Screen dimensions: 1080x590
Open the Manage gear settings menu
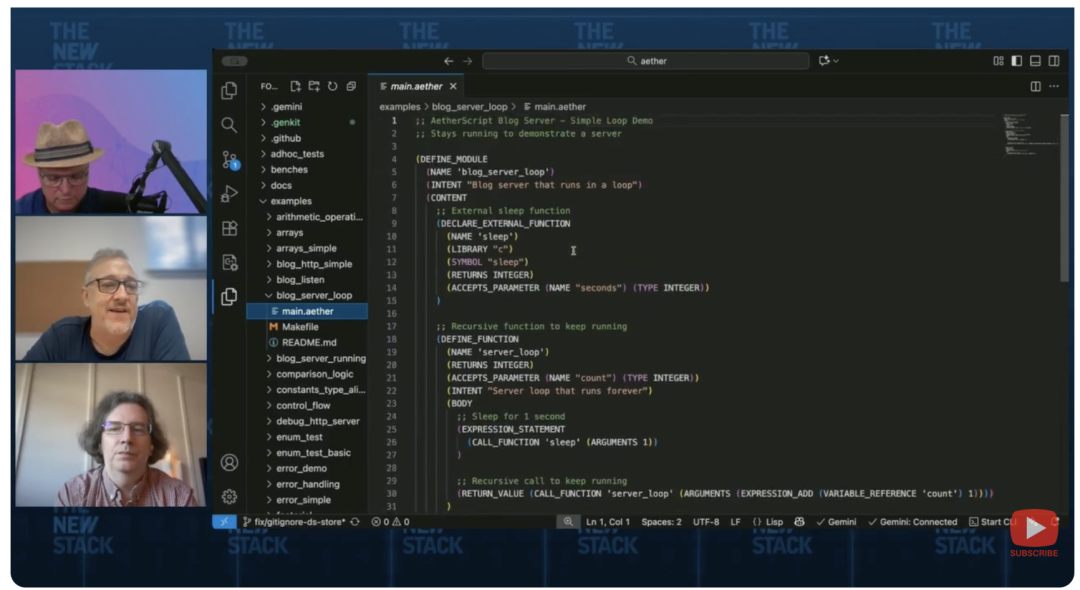click(x=229, y=496)
